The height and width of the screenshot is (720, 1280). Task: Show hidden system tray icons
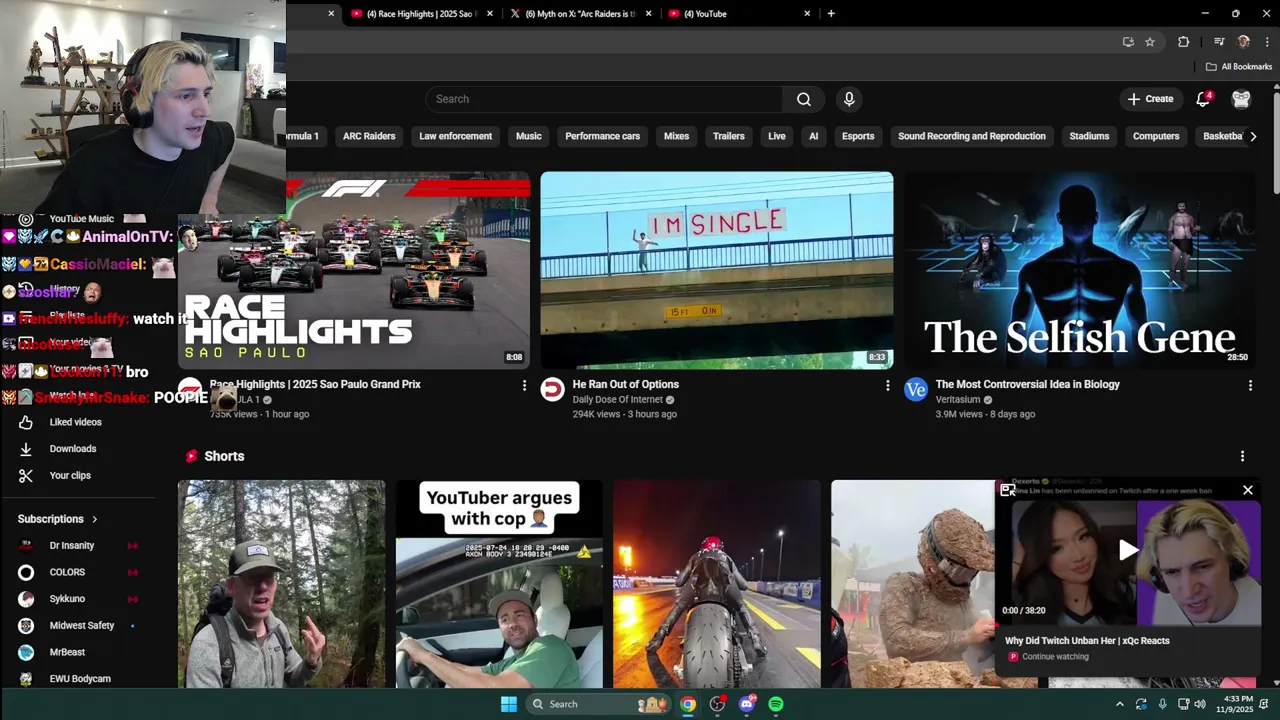(x=1120, y=704)
